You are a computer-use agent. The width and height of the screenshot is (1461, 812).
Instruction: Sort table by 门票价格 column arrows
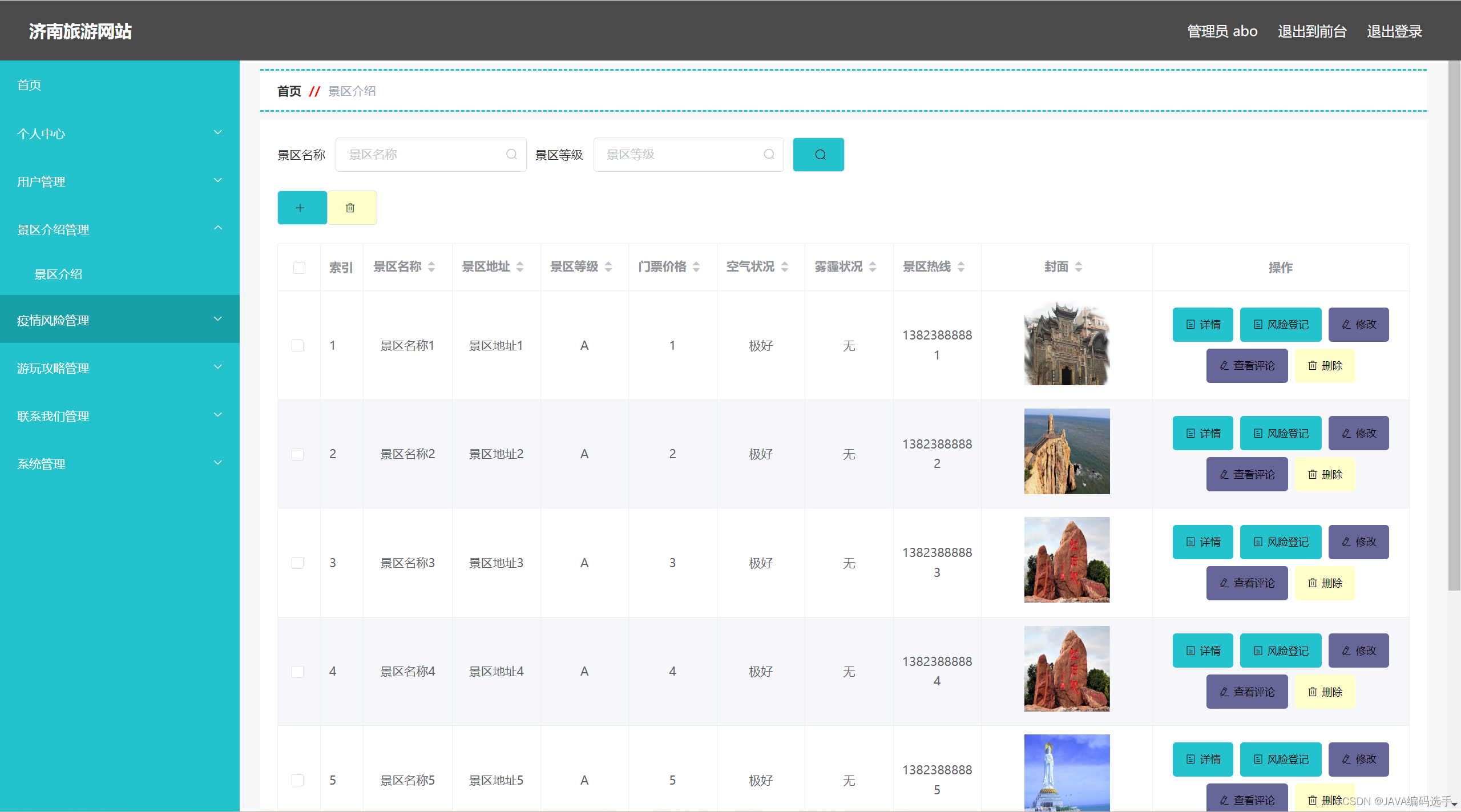[x=696, y=267]
